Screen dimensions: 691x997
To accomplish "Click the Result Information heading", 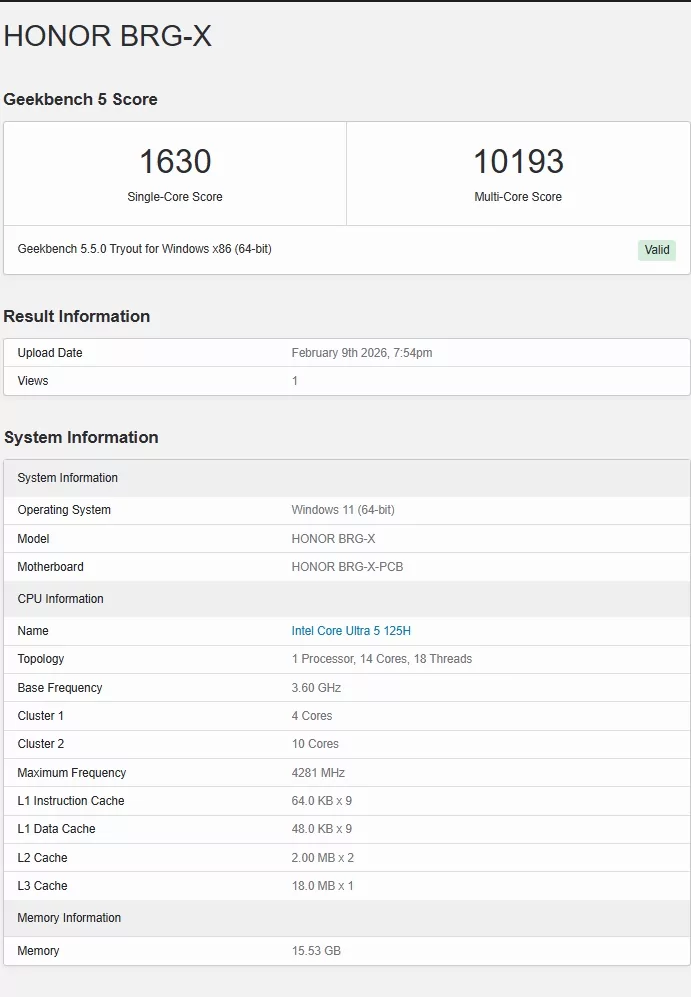I will point(77,316).
